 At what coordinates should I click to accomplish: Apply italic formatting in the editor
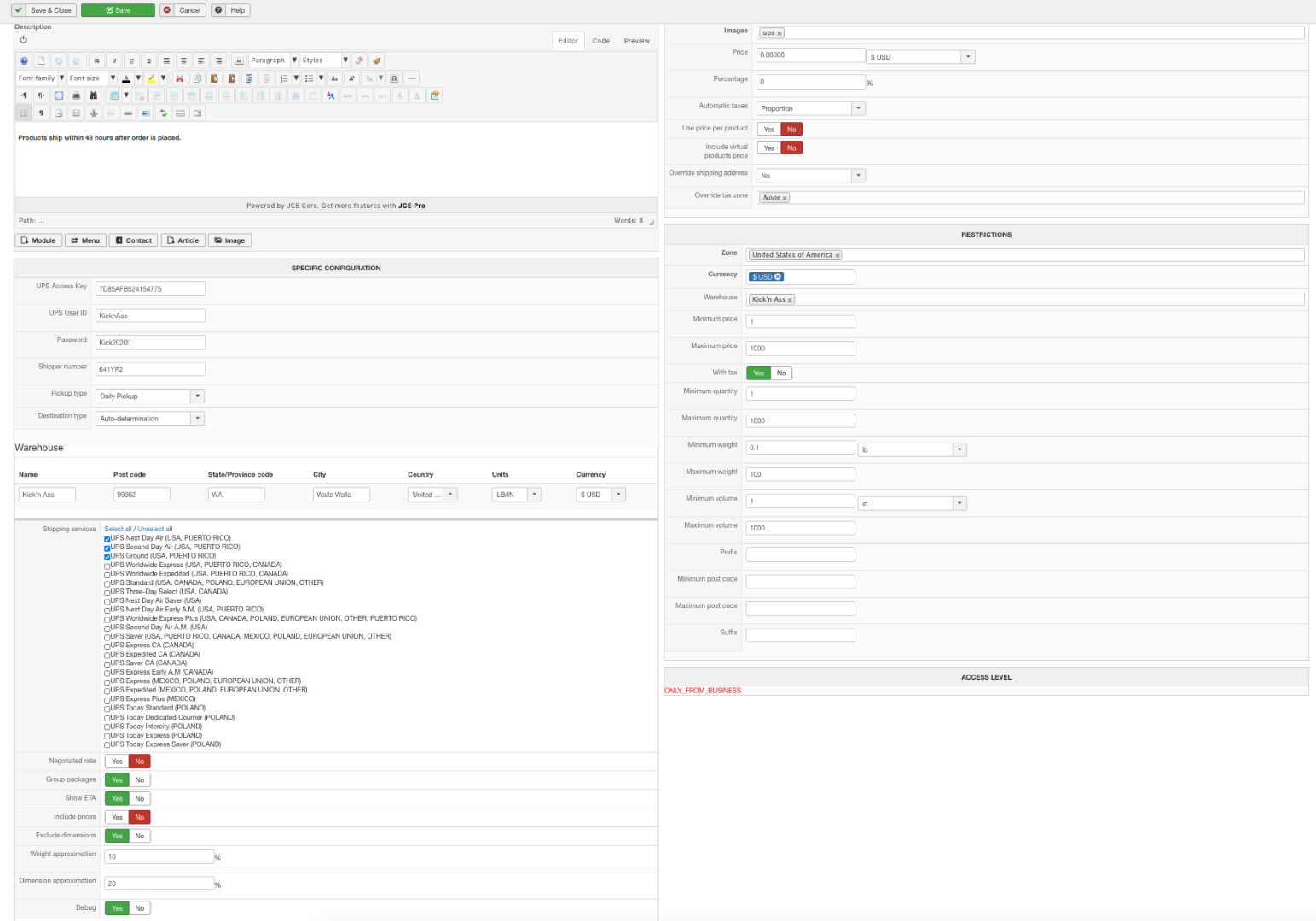114,61
